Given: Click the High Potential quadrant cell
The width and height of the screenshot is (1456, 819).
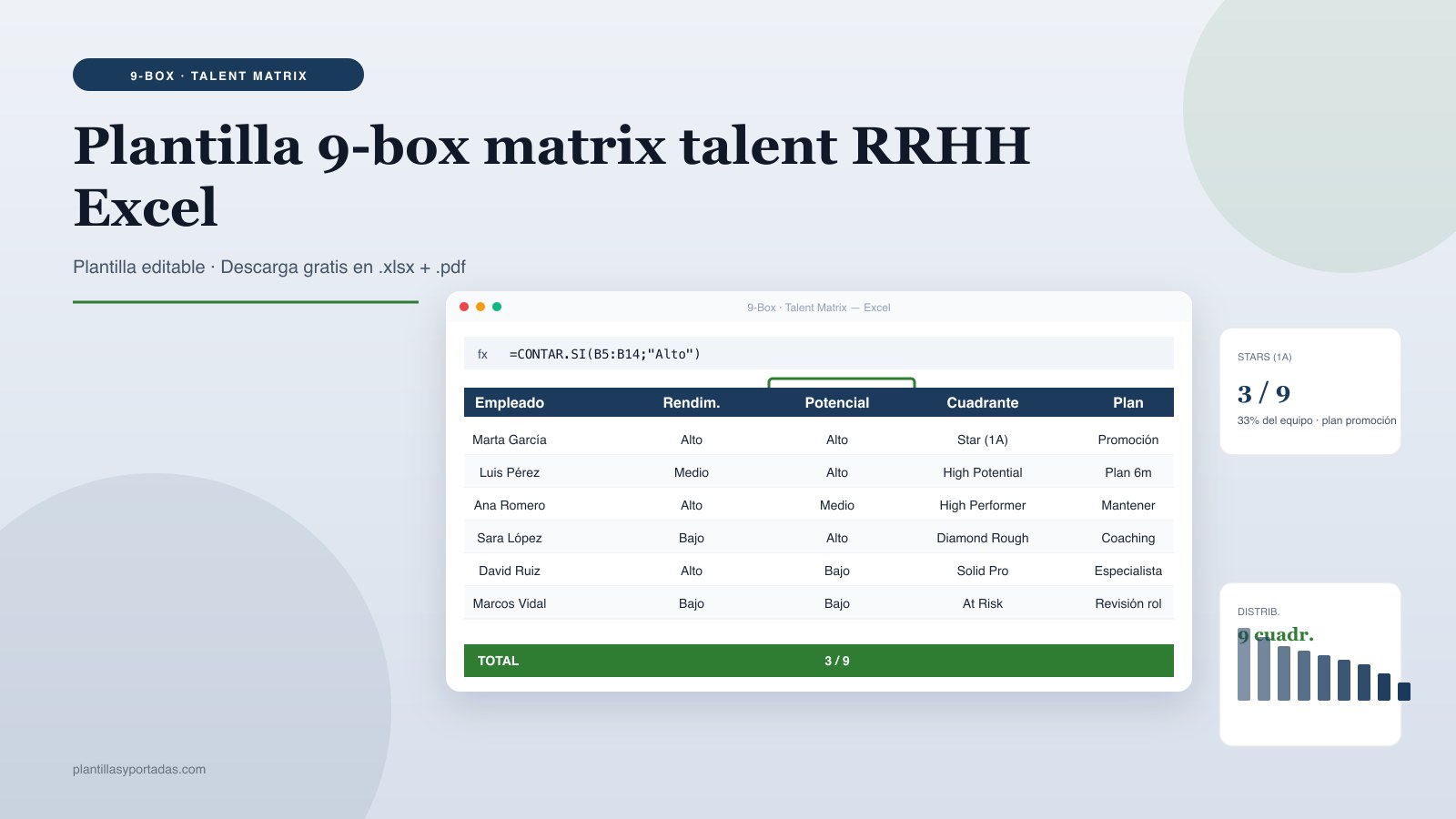Looking at the screenshot, I should (983, 472).
